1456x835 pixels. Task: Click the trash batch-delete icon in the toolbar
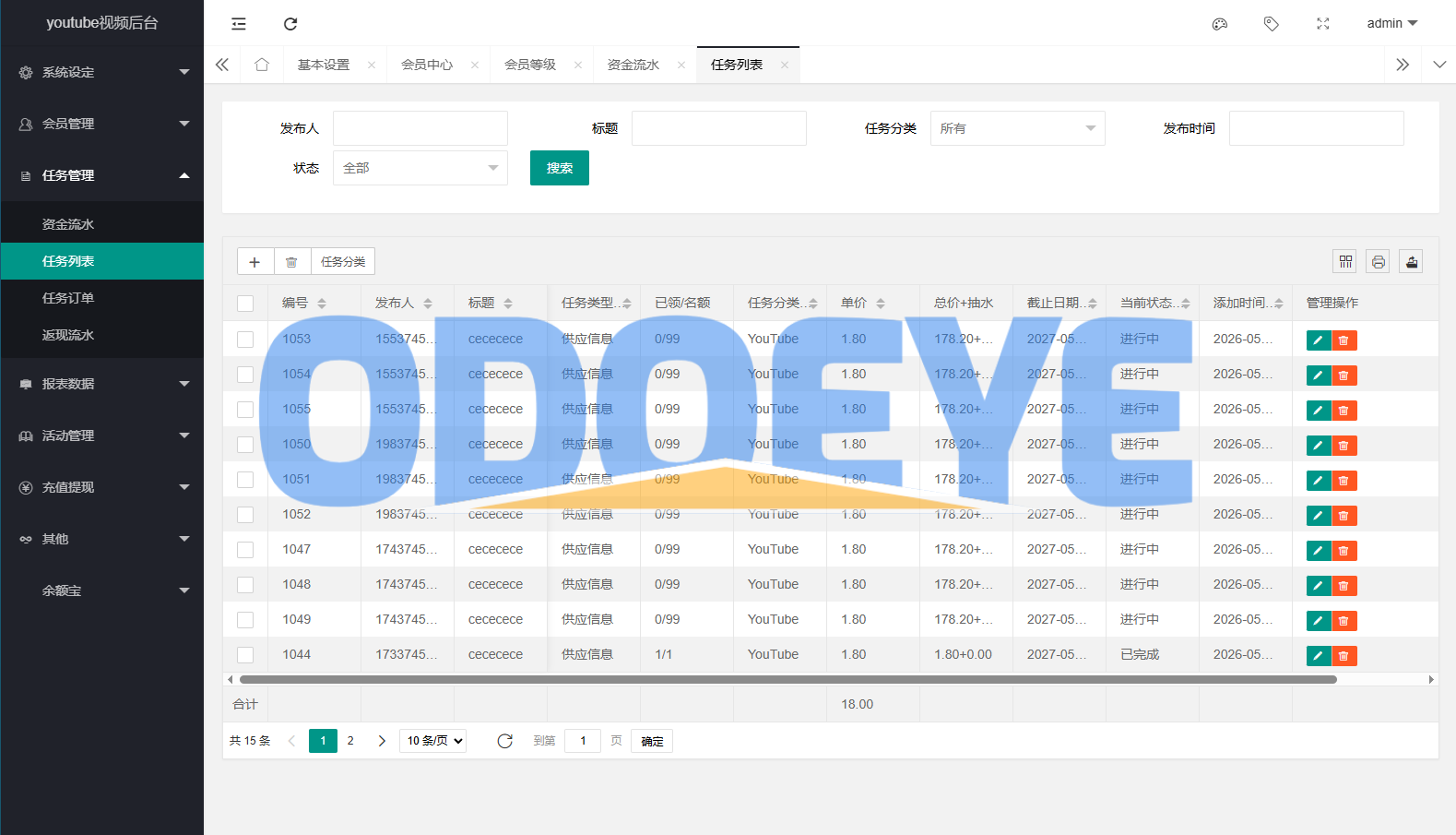pyautogui.click(x=291, y=262)
